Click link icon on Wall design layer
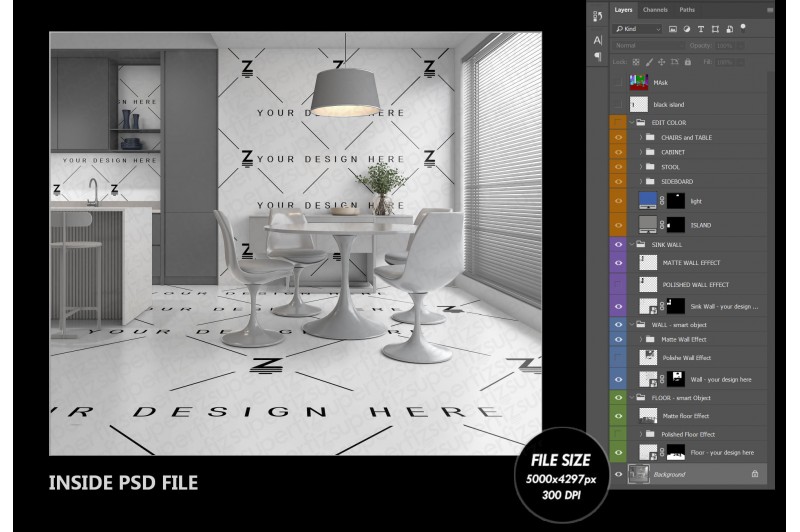 [662, 379]
